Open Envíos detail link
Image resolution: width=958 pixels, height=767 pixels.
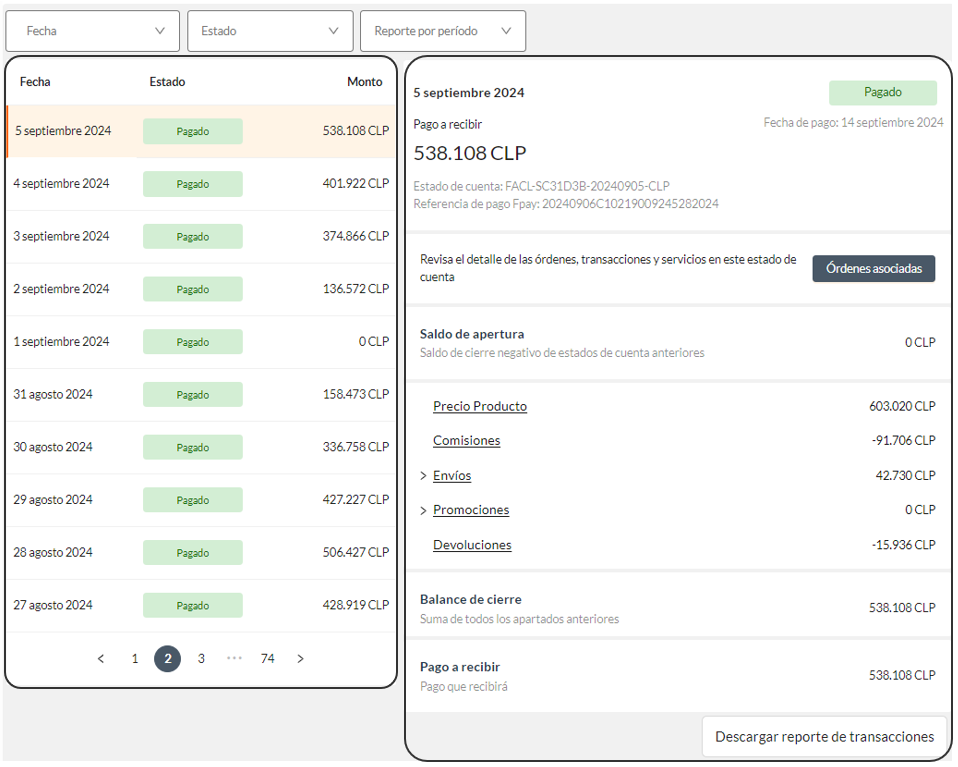[452, 476]
